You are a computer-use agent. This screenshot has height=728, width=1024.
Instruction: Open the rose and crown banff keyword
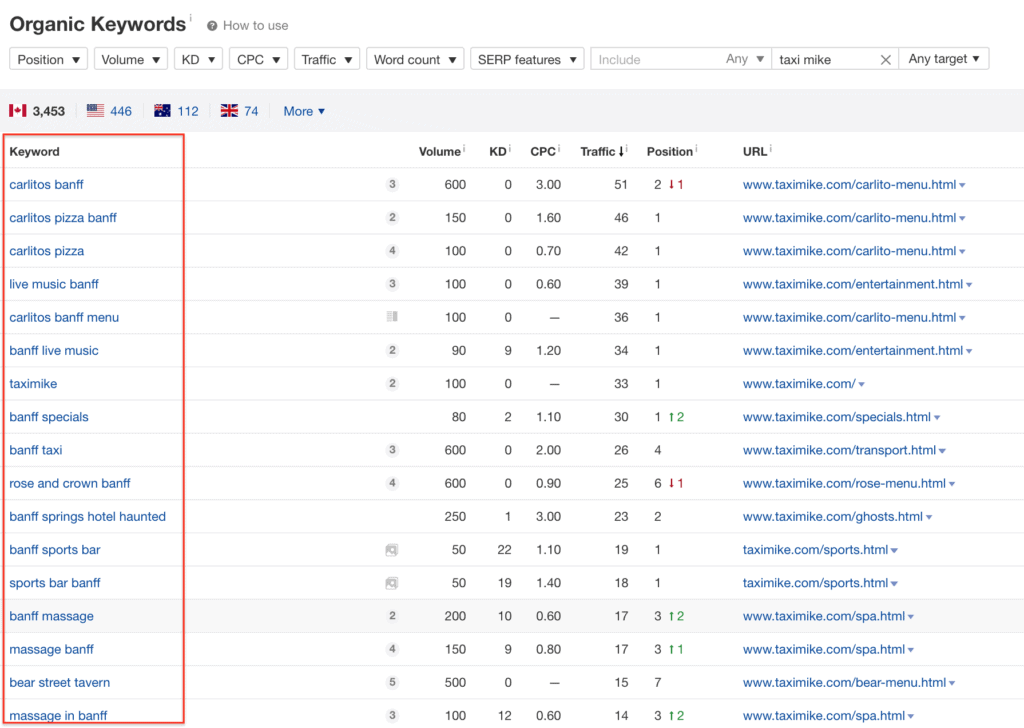[x=70, y=483]
